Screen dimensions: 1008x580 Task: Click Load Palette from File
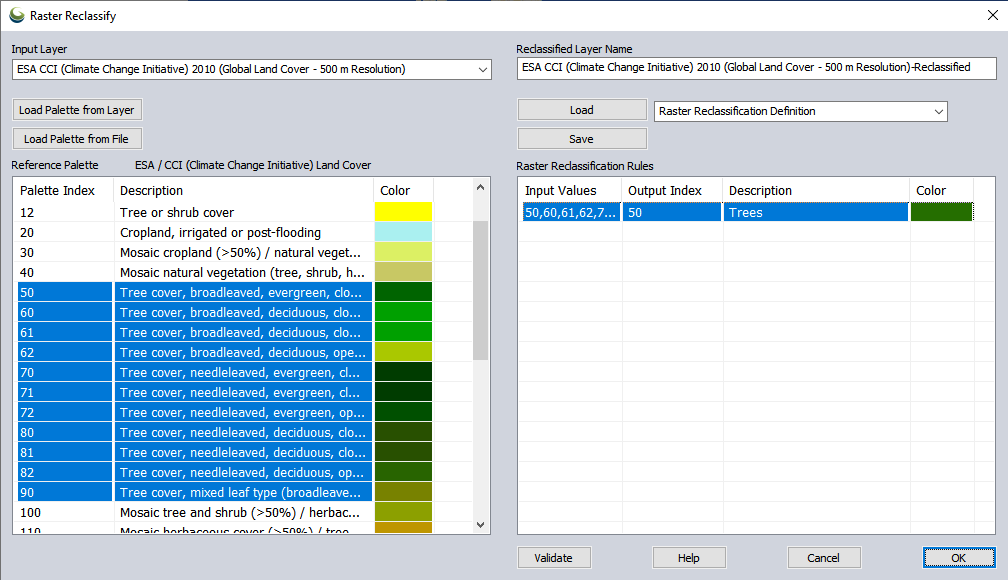pyautogui.click(x=77, y=138)
